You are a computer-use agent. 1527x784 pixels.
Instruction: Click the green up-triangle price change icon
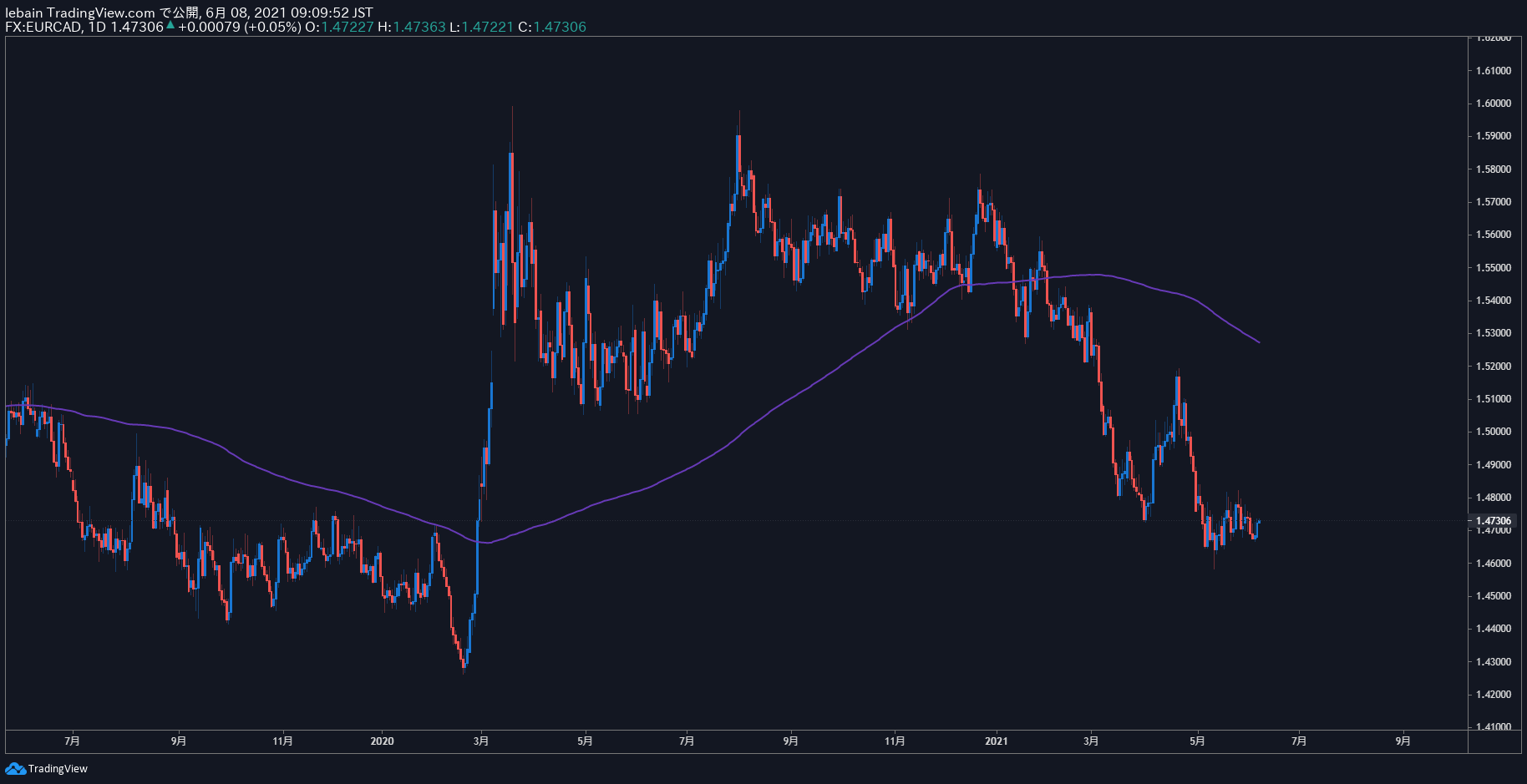[x=170, y=26]
